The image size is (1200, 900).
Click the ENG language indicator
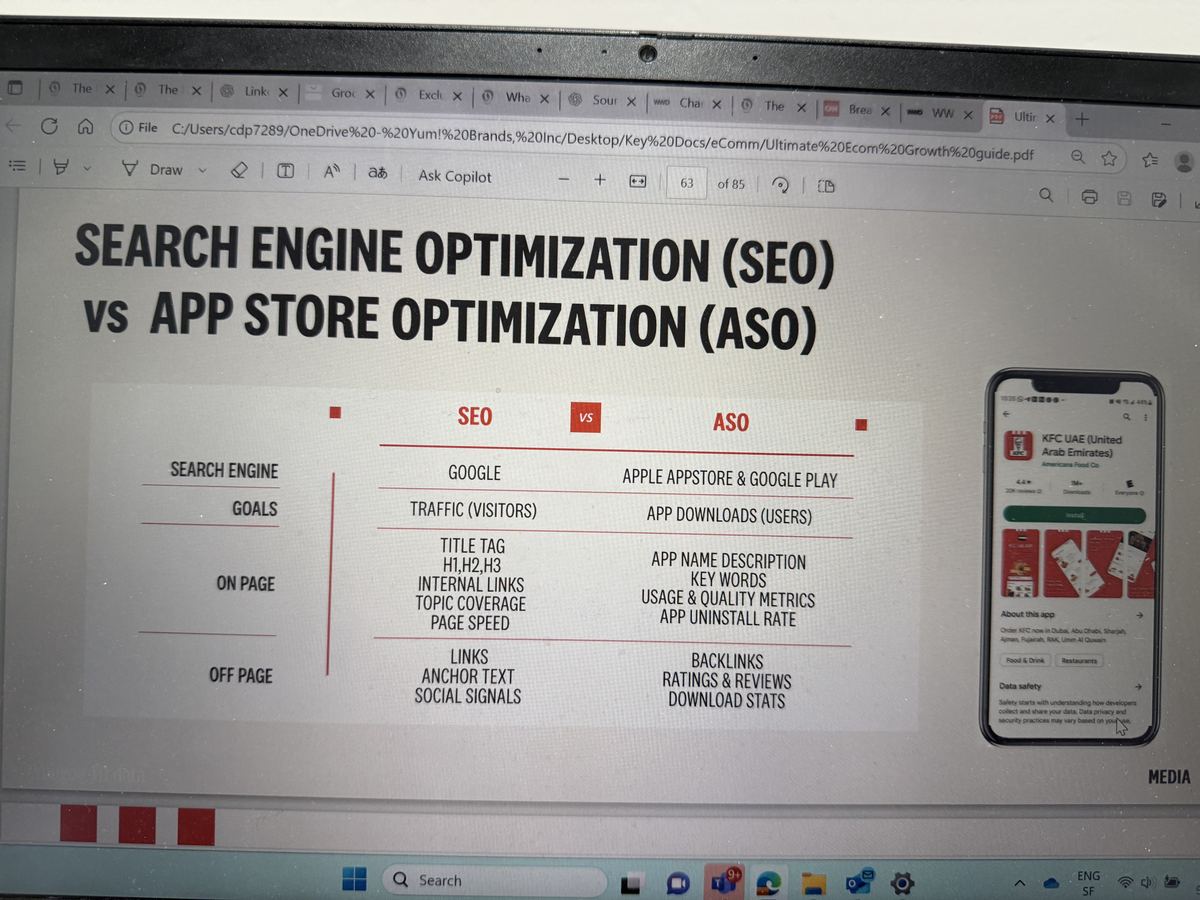point(1088,882)
